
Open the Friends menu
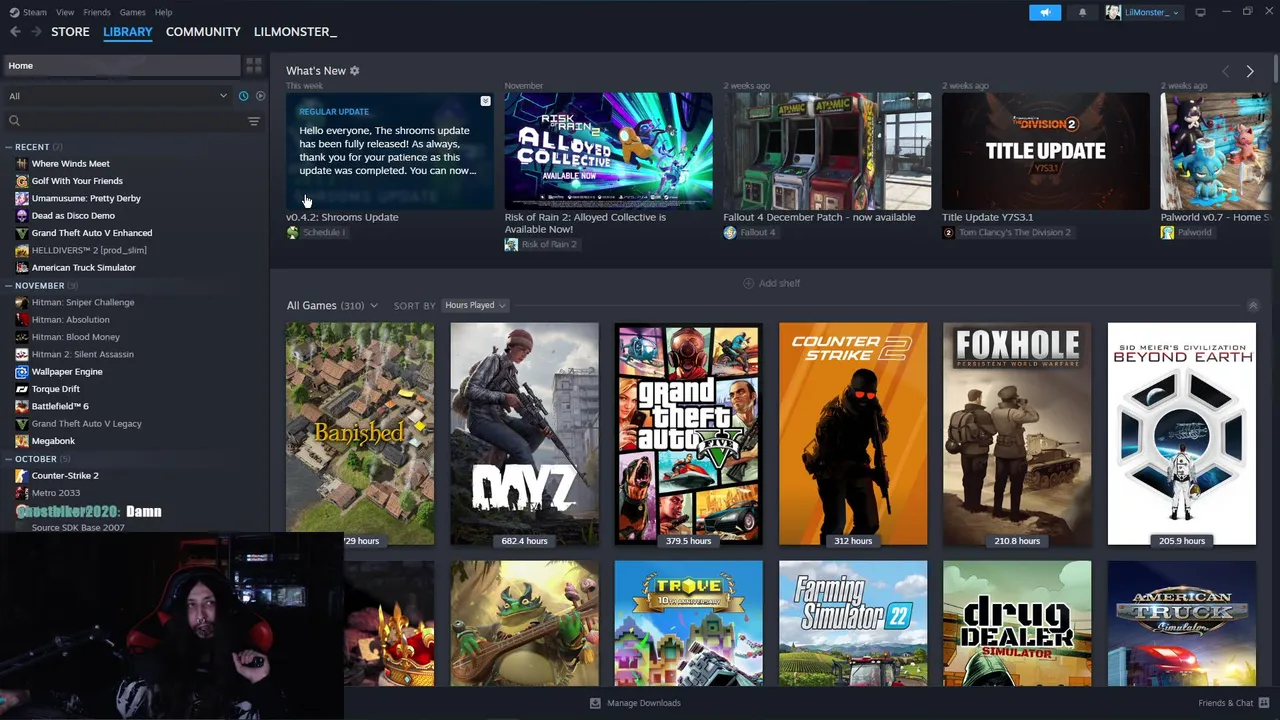click(x=97, y=12)
